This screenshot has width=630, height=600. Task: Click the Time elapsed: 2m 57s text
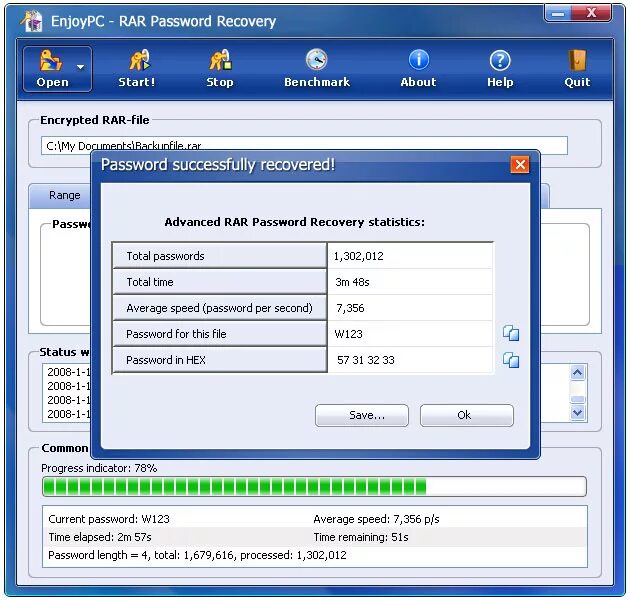100,537
